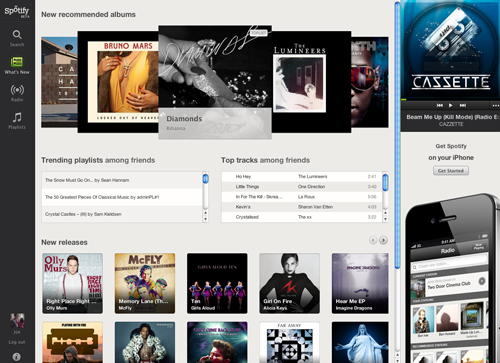Click Log out in the sidebar
This screenshot has height=363, width=500.
point(17,342)
